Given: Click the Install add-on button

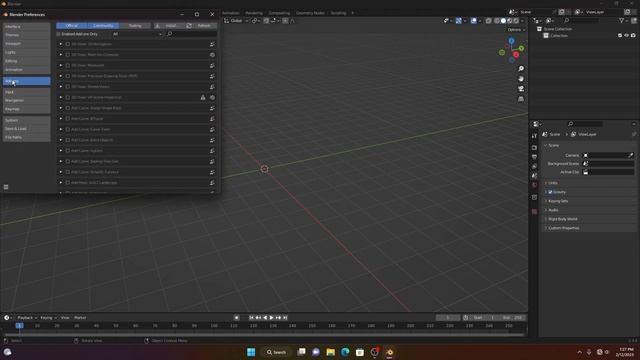Looking at the screenshot, I should tap(169, 26).
